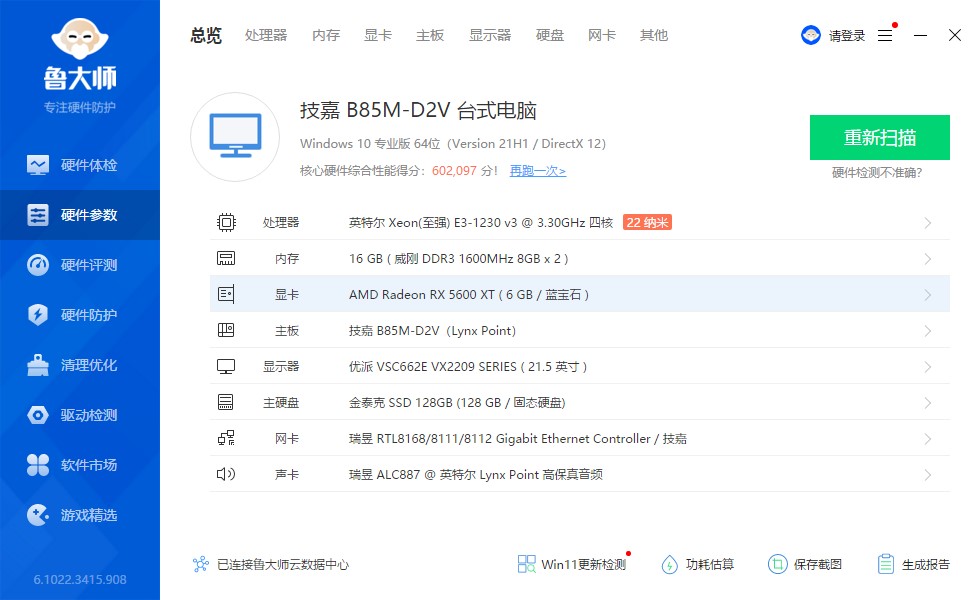Click the 处理器 CPU chip icon
980x600 pixels.
coord(226,222)
